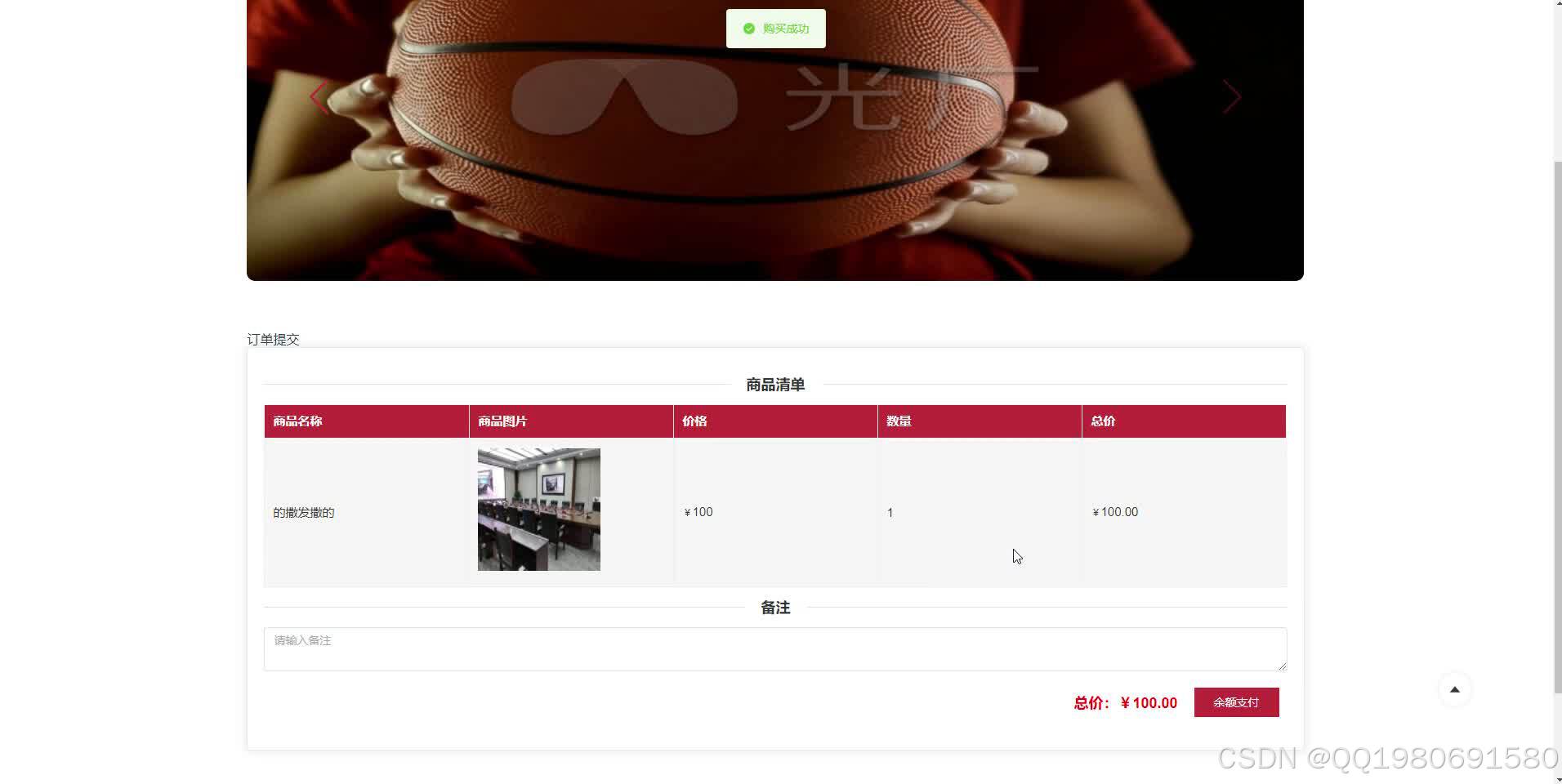
Task: Click the 备注 section title
Action: (x=775, y=608)
